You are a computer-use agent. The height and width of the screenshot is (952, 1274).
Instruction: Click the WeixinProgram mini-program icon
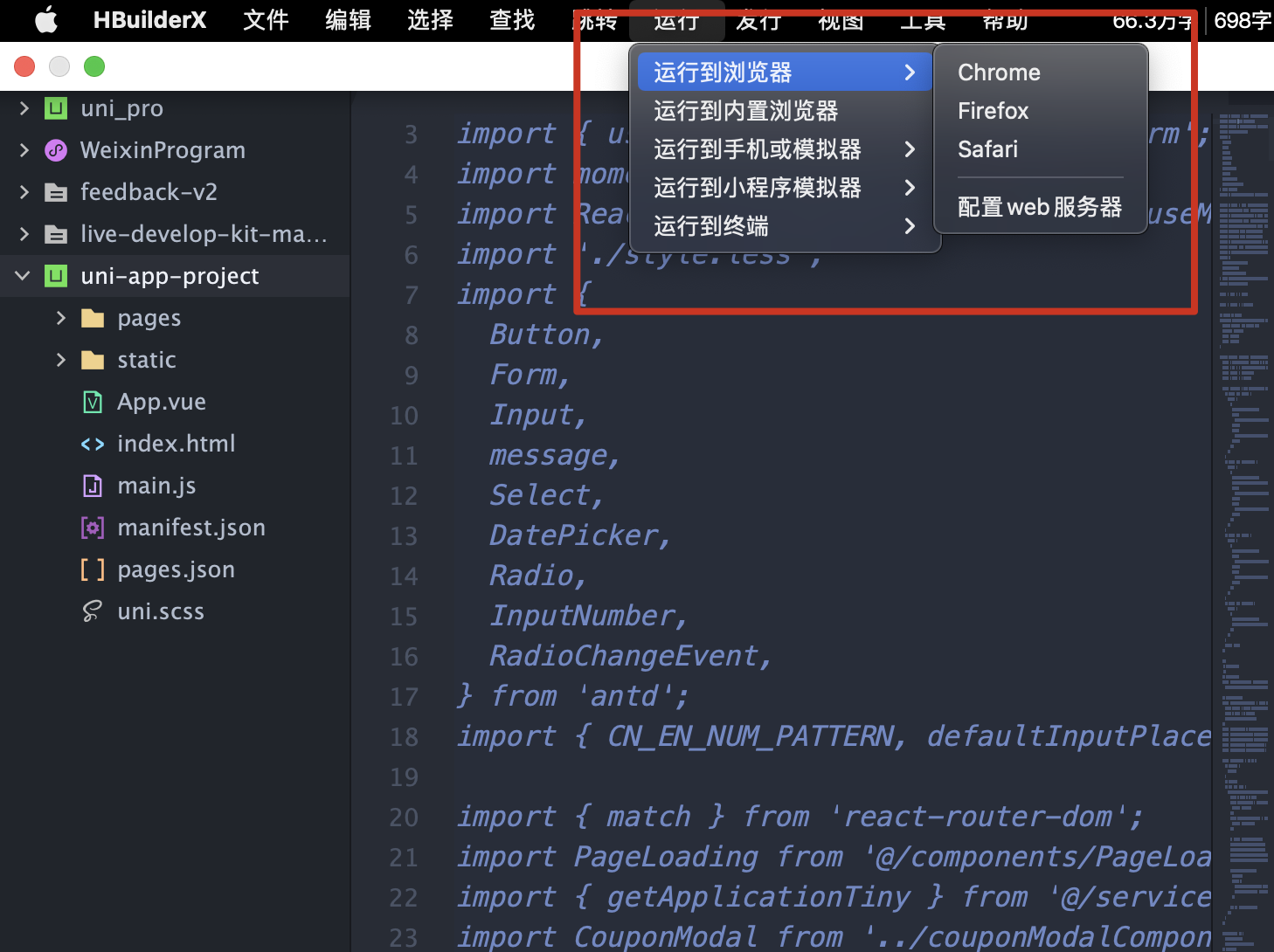coord(56,150)
